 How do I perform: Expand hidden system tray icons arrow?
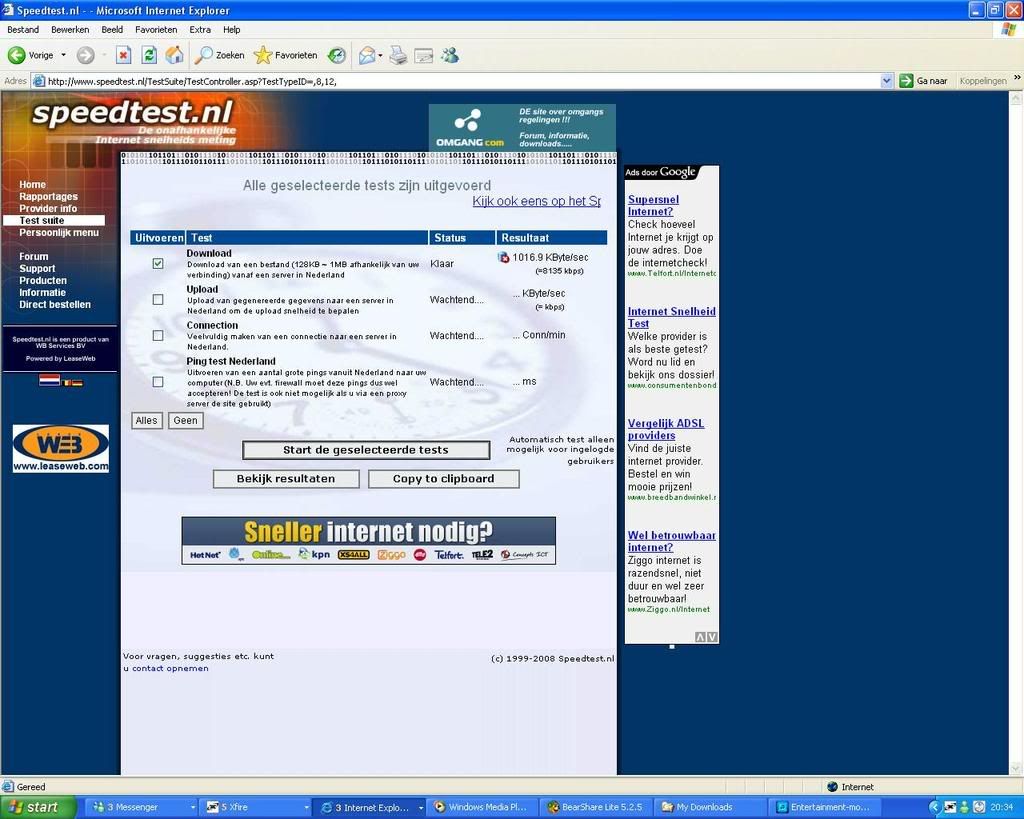click(934, 807)
